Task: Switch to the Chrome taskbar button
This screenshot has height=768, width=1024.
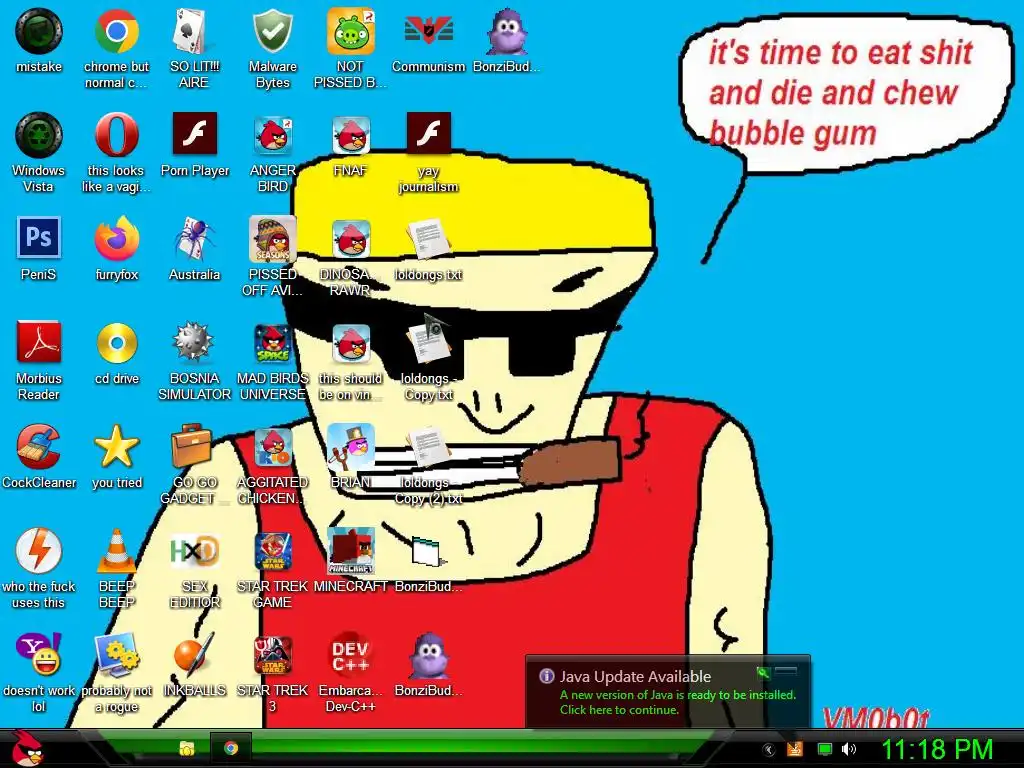Action: (231, 748)
